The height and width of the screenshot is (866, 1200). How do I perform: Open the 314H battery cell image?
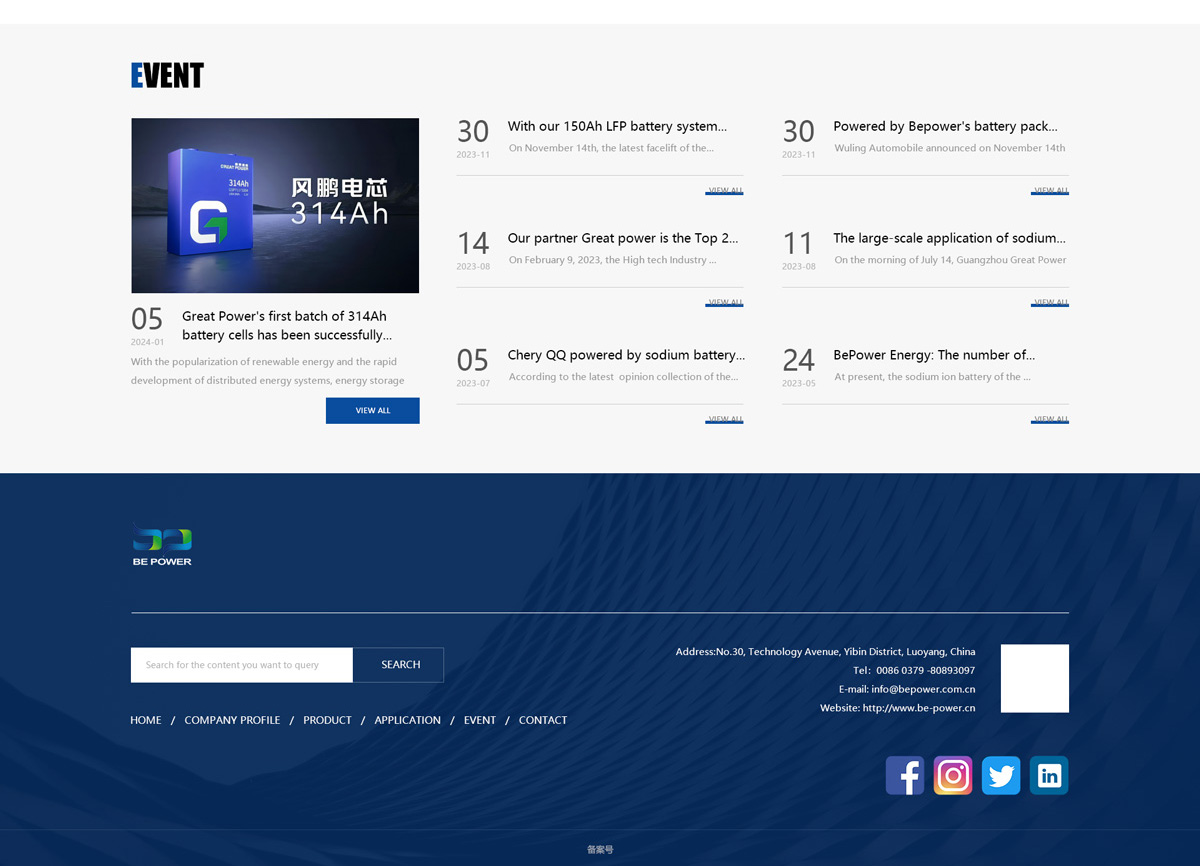coord(275,205)
